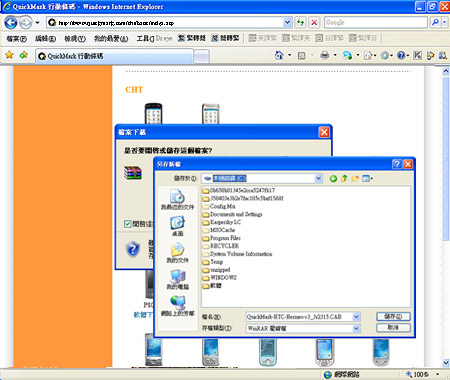Select the Documents and Settings folder
Screen dimensions: 450x380
(232, 214)
